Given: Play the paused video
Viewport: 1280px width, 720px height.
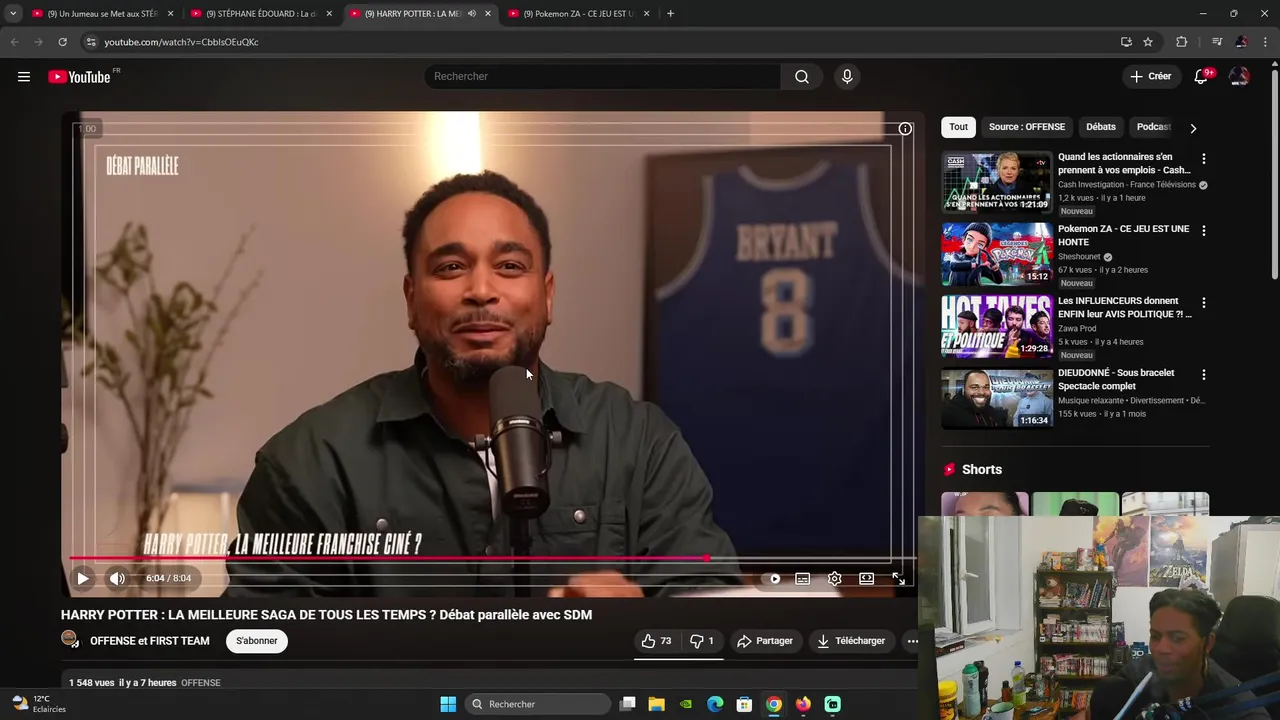Looking at the screenshot, I should [83, 578].
